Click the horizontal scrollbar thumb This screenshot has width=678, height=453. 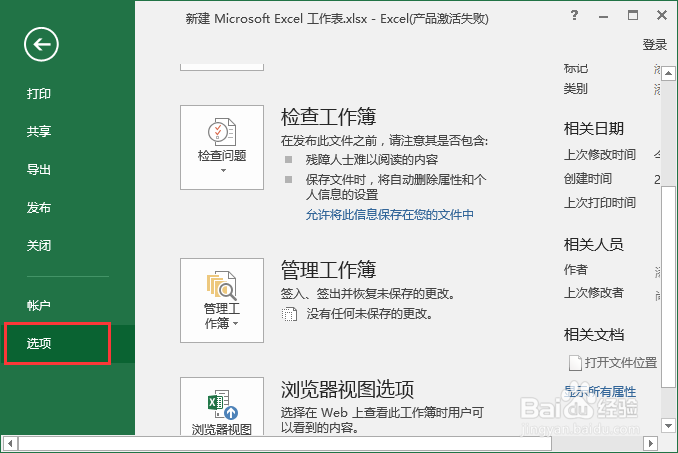pyautogui.click(x=285, y=443)
